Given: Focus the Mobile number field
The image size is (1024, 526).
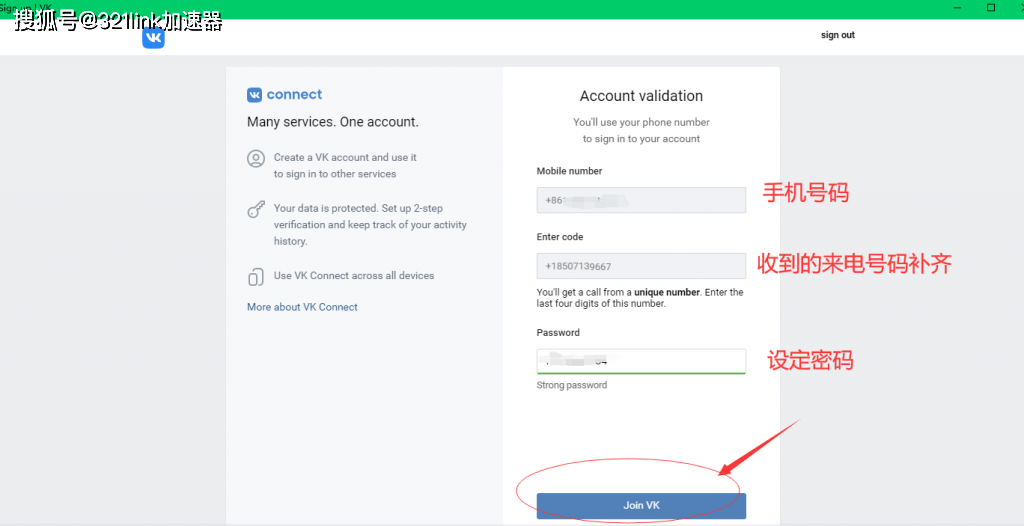Looking at the screenshot, I should [x=641, y=200].
